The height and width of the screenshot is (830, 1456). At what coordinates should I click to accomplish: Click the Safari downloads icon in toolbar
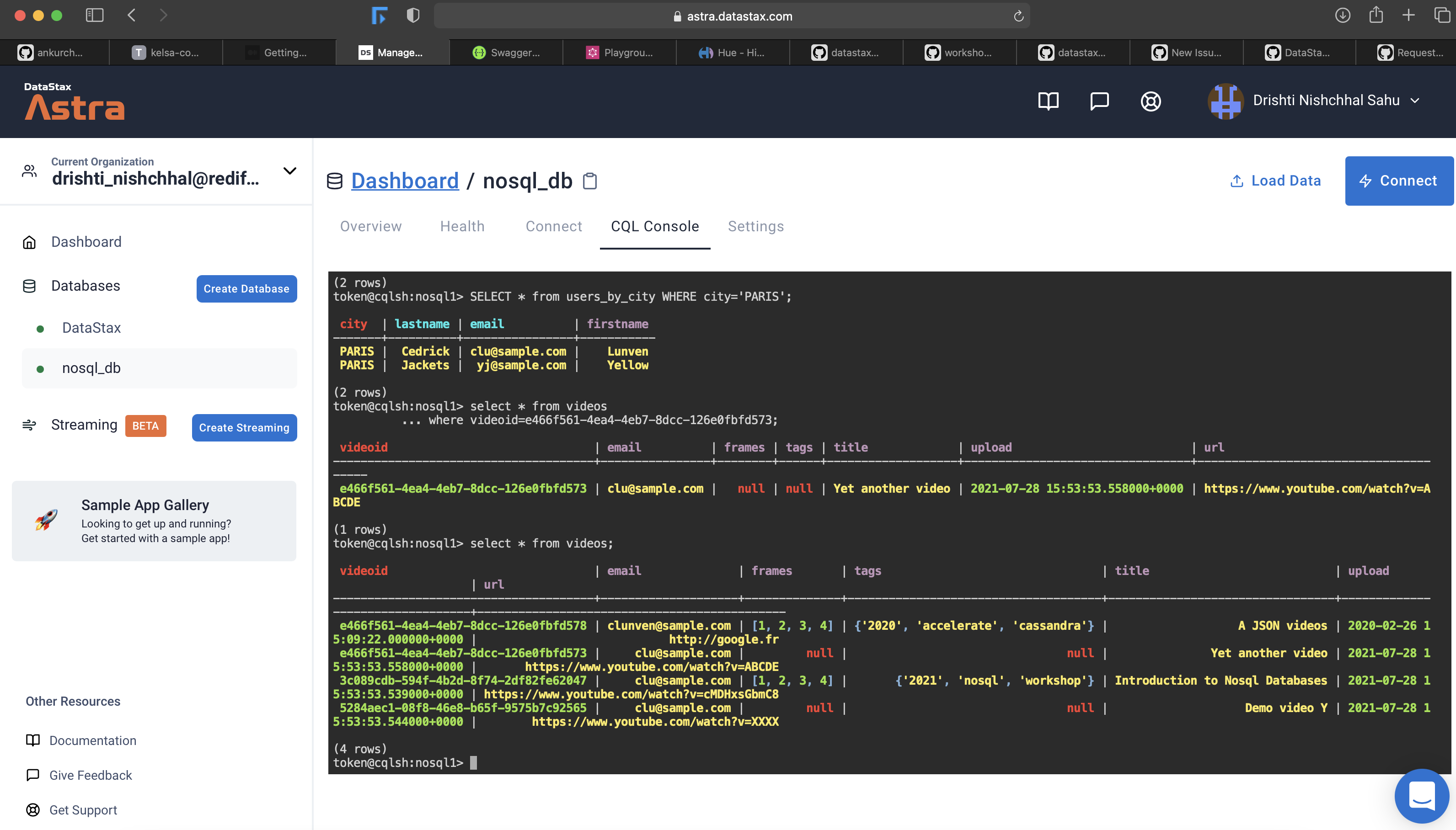[1343, 16]
